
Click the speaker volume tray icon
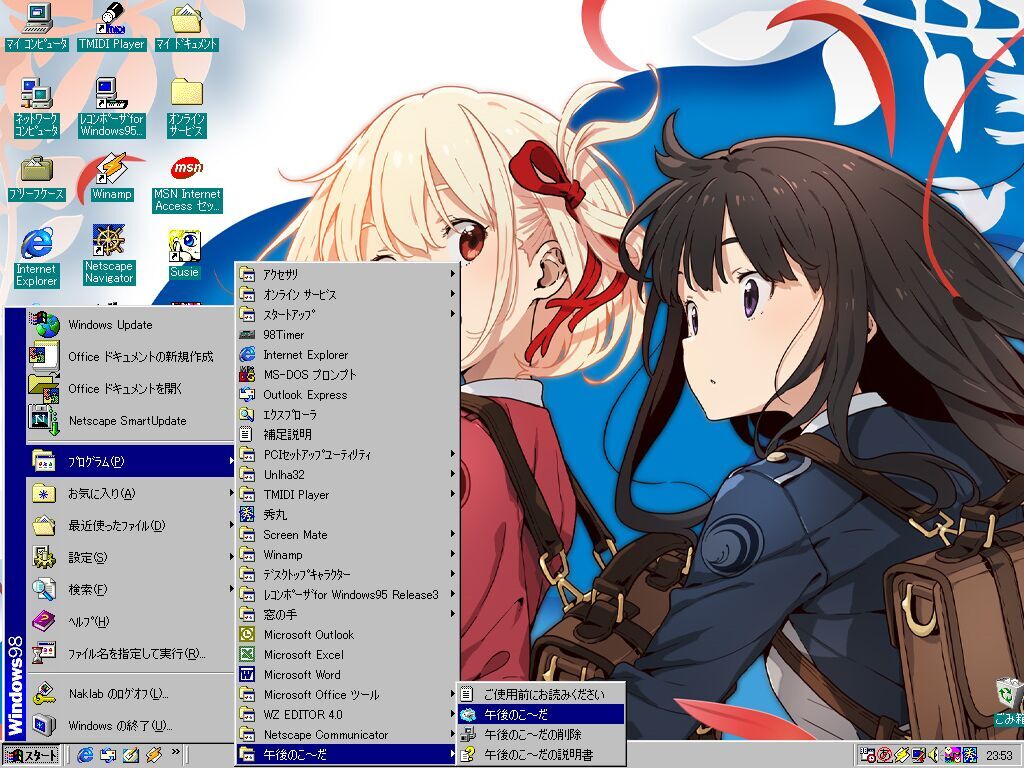click(935, 756)
